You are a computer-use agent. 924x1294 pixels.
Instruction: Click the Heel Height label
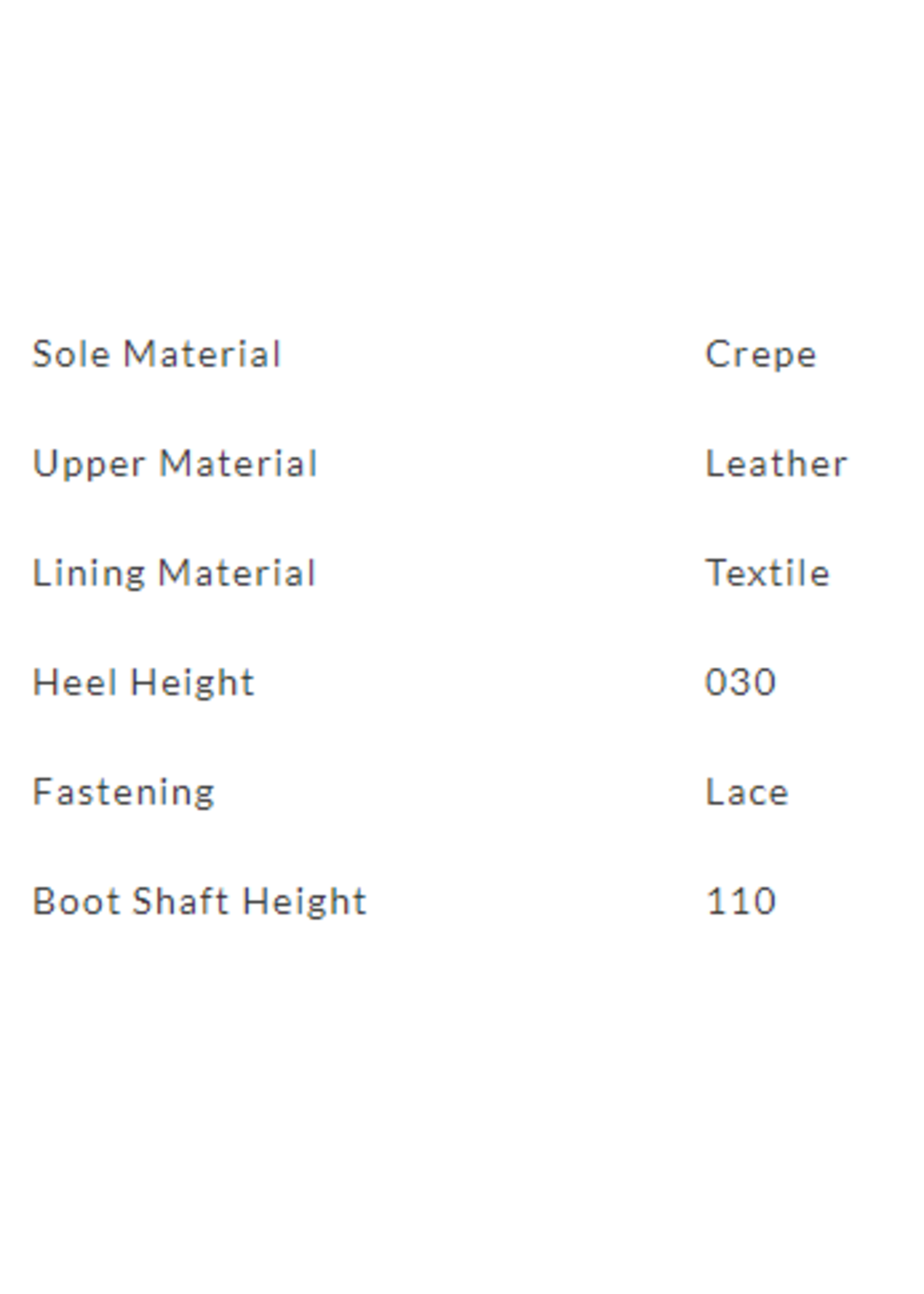(143, 682)
